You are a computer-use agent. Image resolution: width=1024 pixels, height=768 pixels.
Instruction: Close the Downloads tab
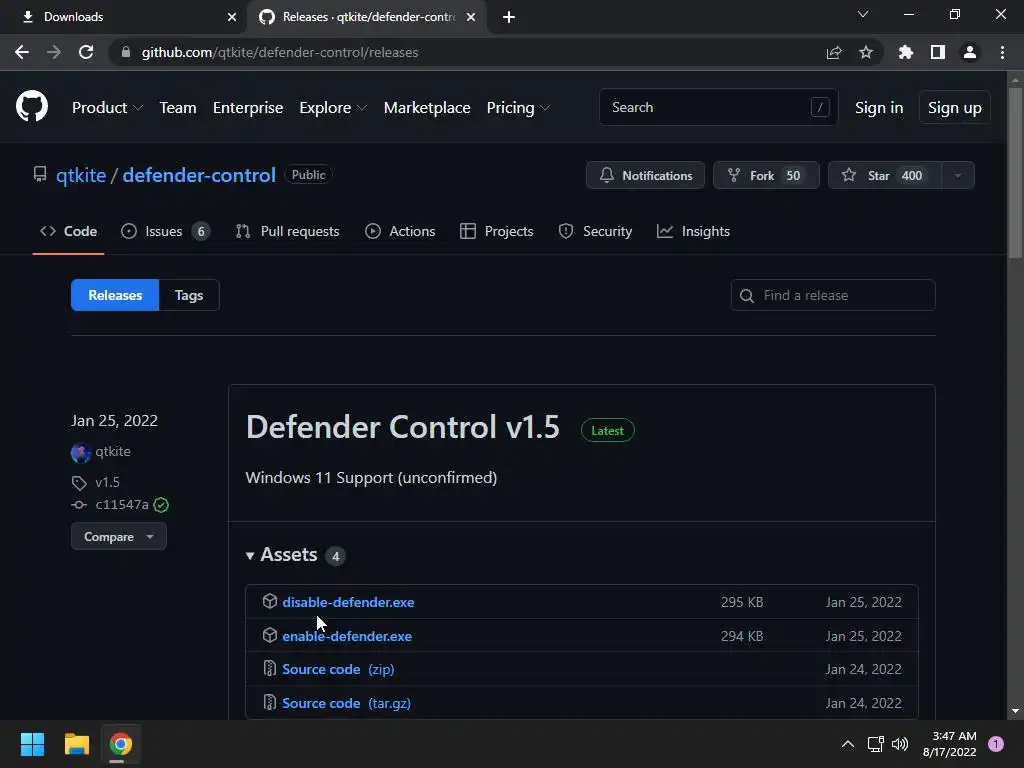click(232, 17)
